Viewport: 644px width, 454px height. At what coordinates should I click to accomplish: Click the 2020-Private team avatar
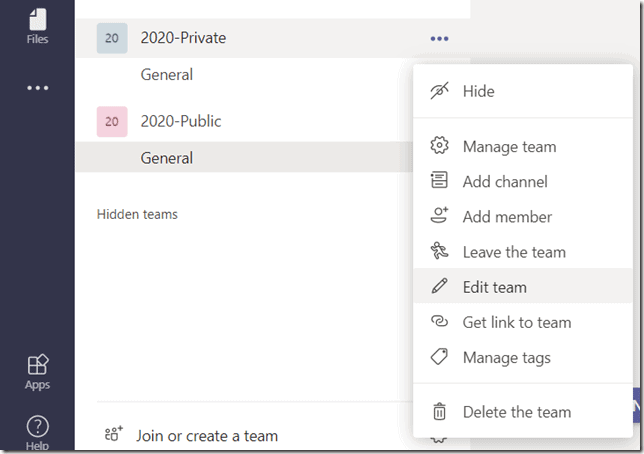click(112, 38)
